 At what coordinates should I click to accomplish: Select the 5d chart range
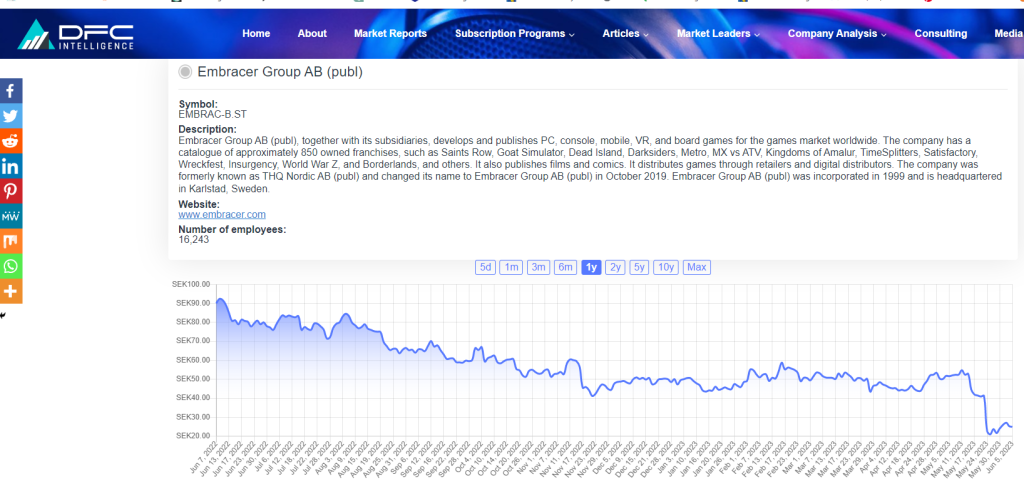485,267
